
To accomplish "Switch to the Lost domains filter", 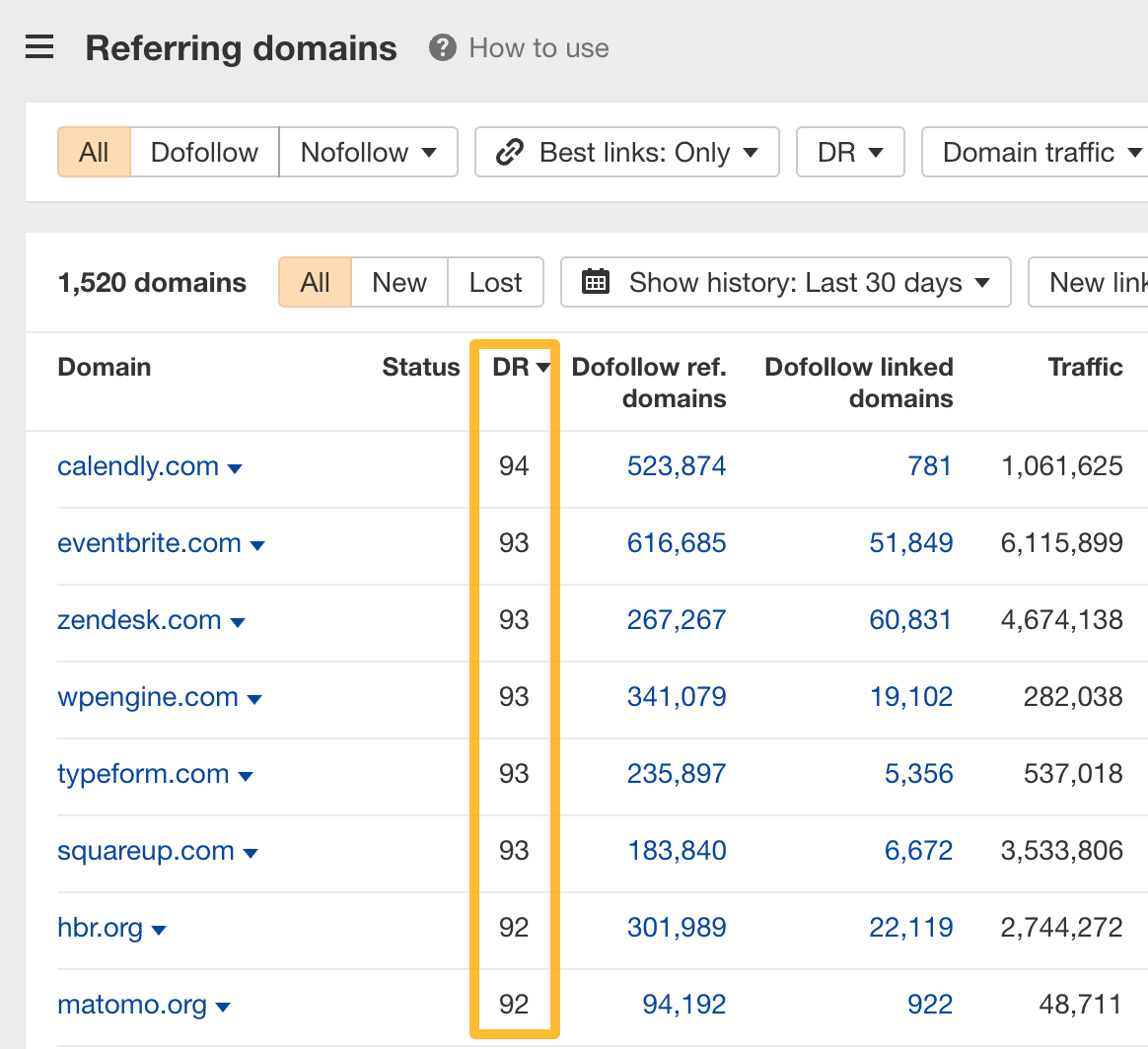I will click(495, 282).
